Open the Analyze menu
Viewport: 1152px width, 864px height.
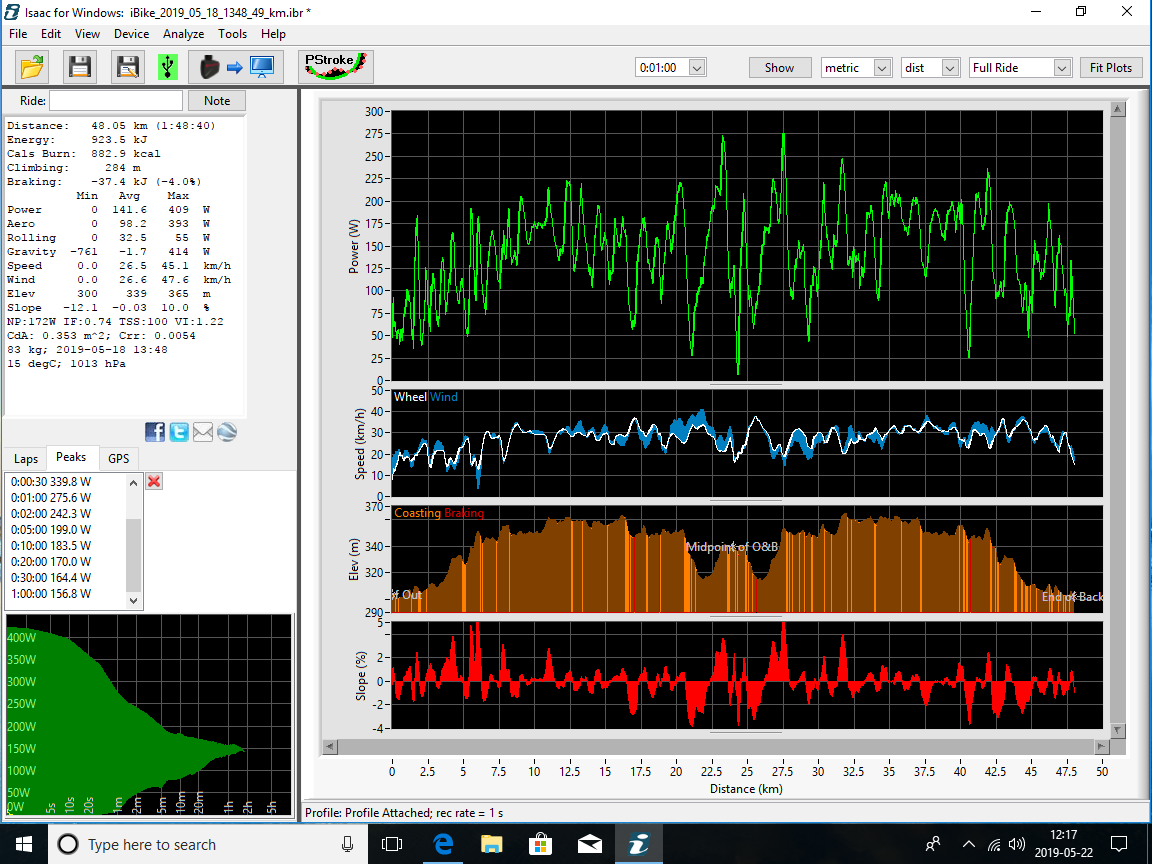183,33
